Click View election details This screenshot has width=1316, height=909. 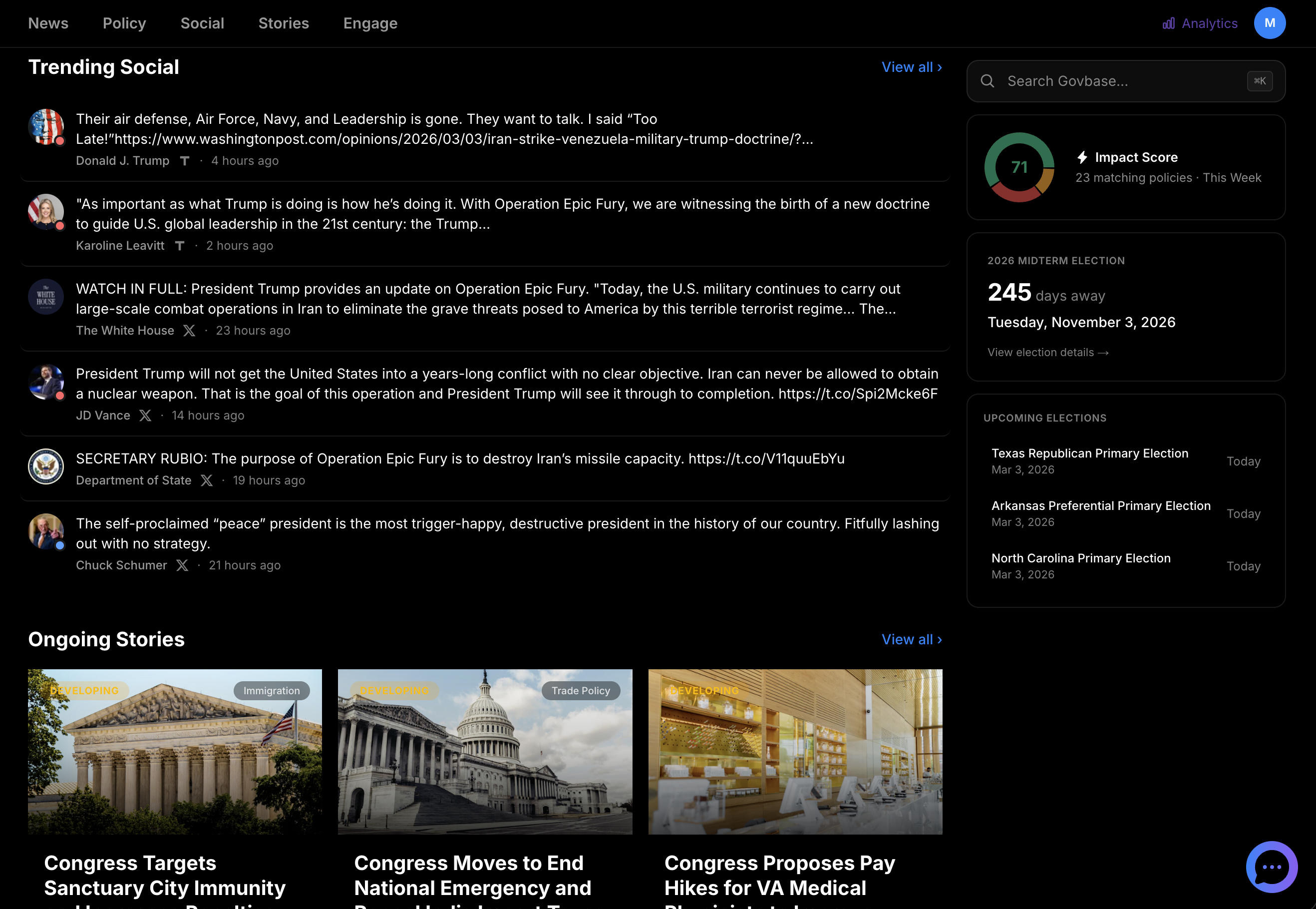click(1048, 352)
